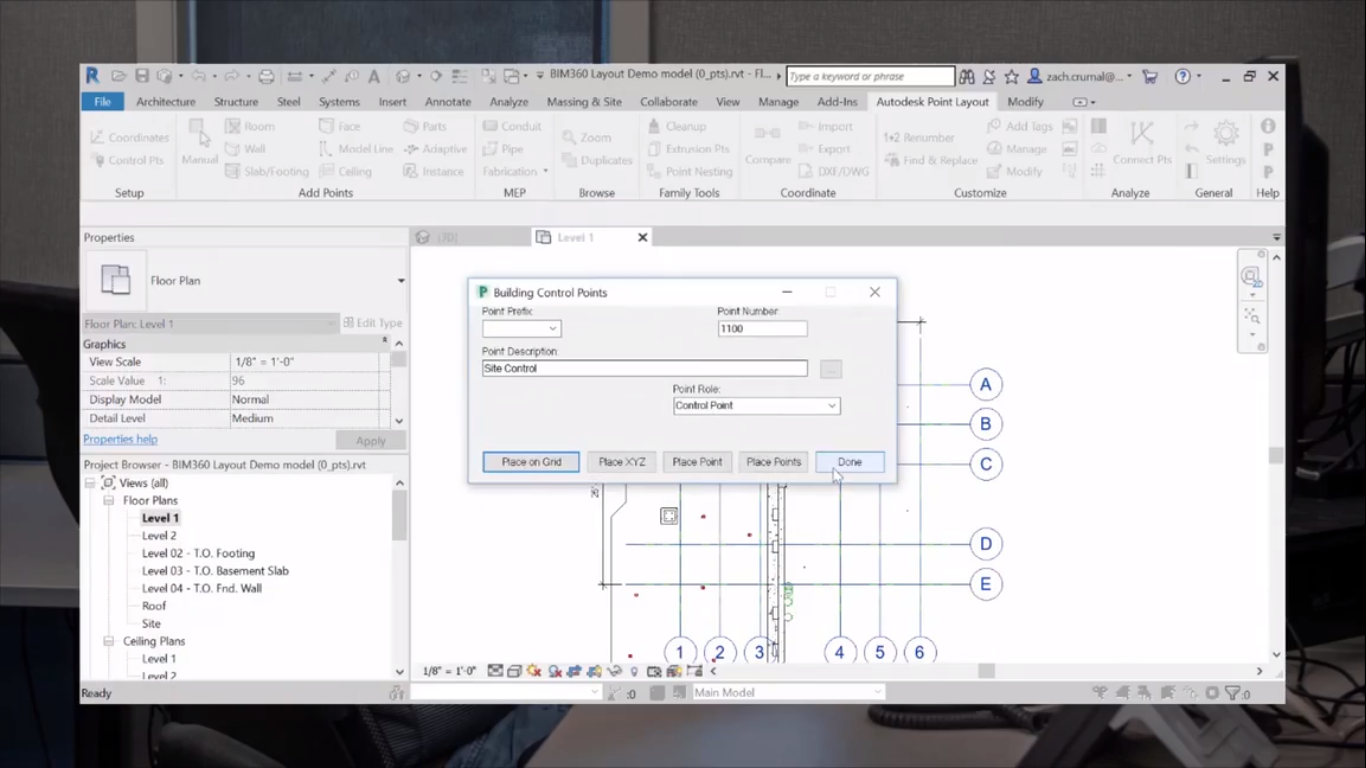The height and width of the screenshot is (768, 1366).
Task: Click the Coordinates tool in Setup panel
Action: click(x=129, y=137)
